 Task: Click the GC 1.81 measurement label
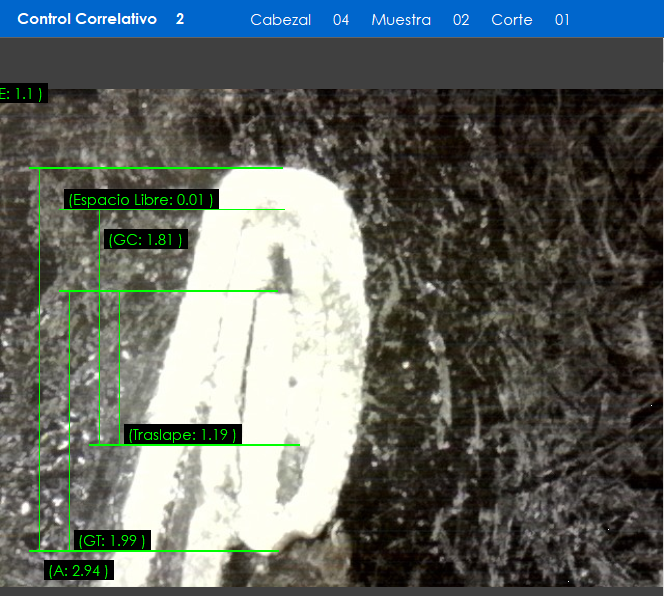[145, 240]
